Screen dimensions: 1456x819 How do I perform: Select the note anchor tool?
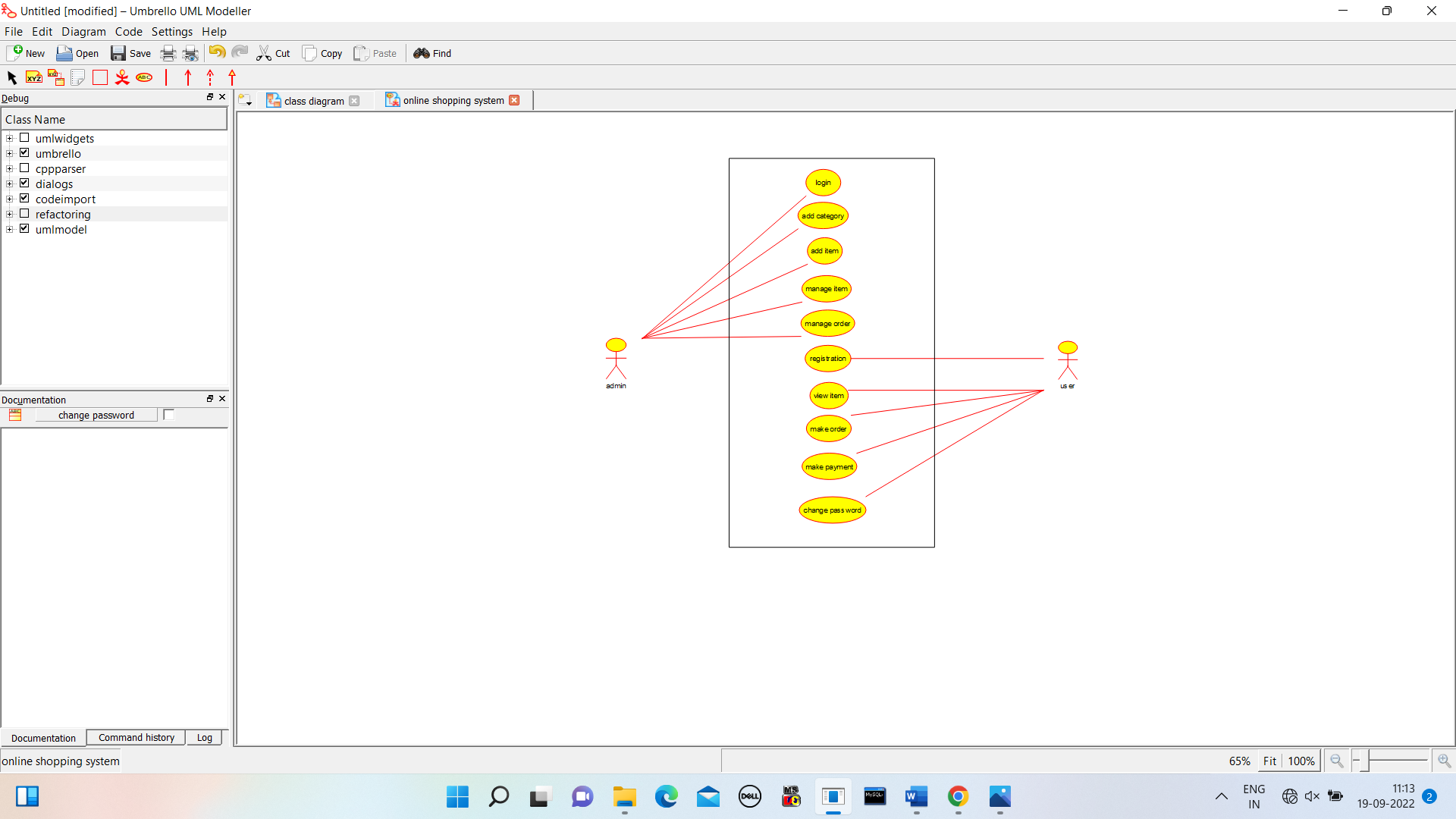pos(55,77)
